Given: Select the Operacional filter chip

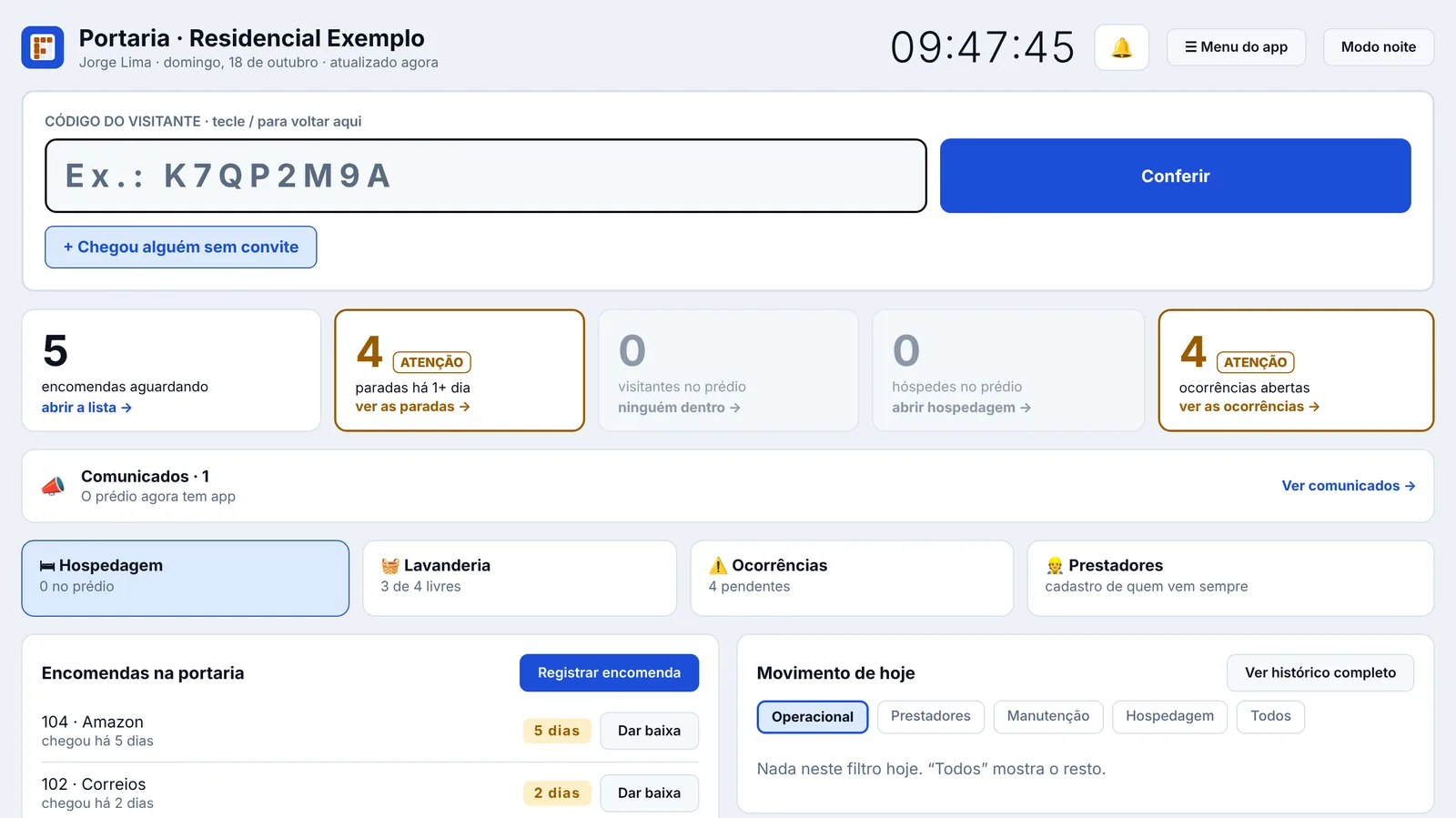Looking at the screenshot, I should pos(813,717).
